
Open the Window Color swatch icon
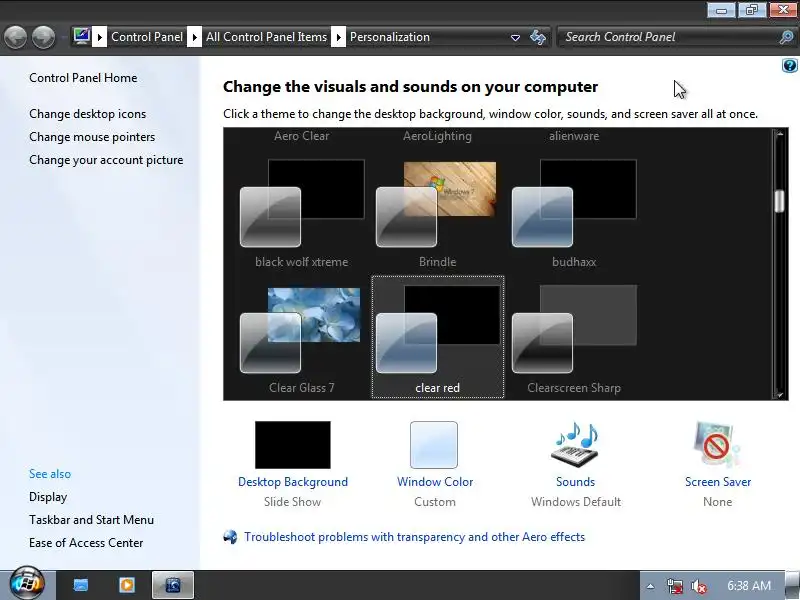(x=434, y=445)
